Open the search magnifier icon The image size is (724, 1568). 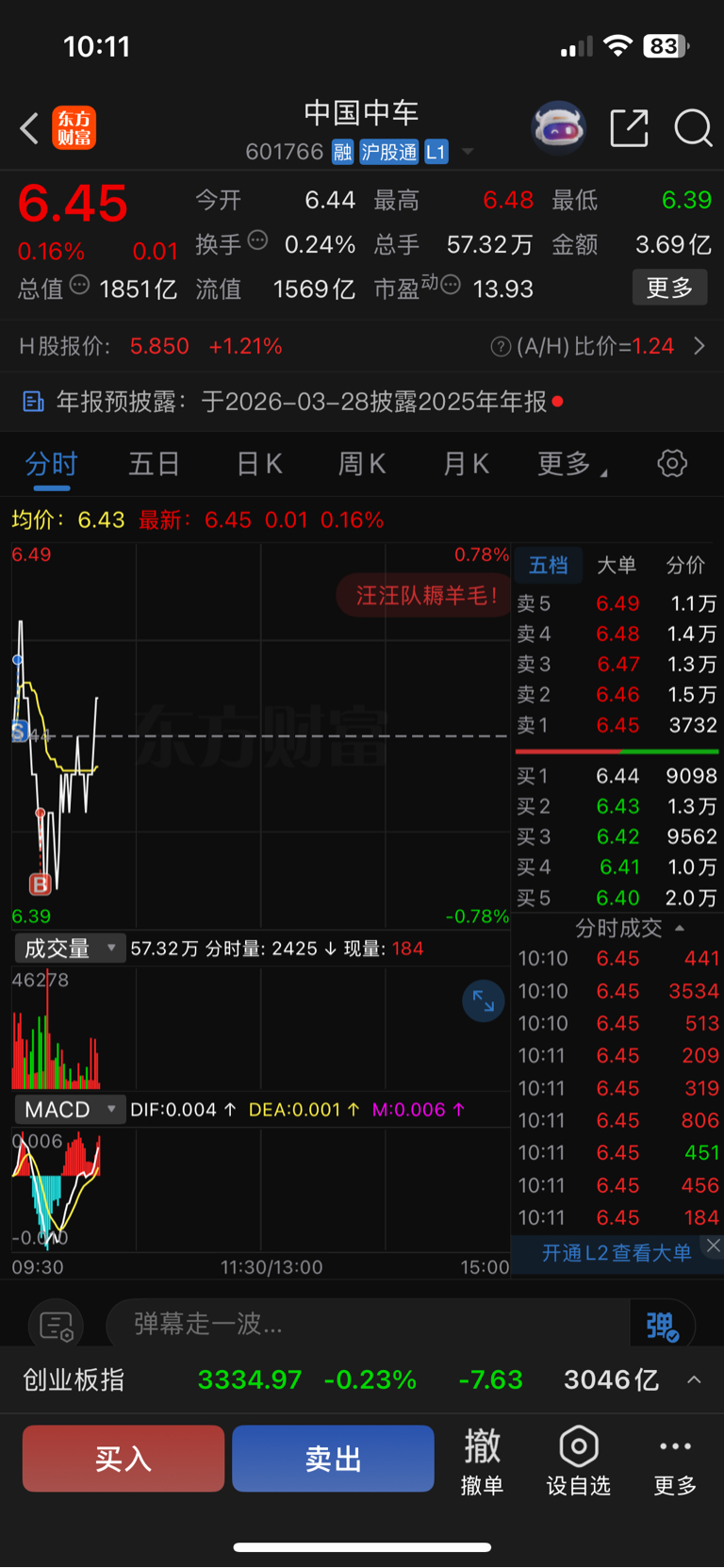pos(693,128)
